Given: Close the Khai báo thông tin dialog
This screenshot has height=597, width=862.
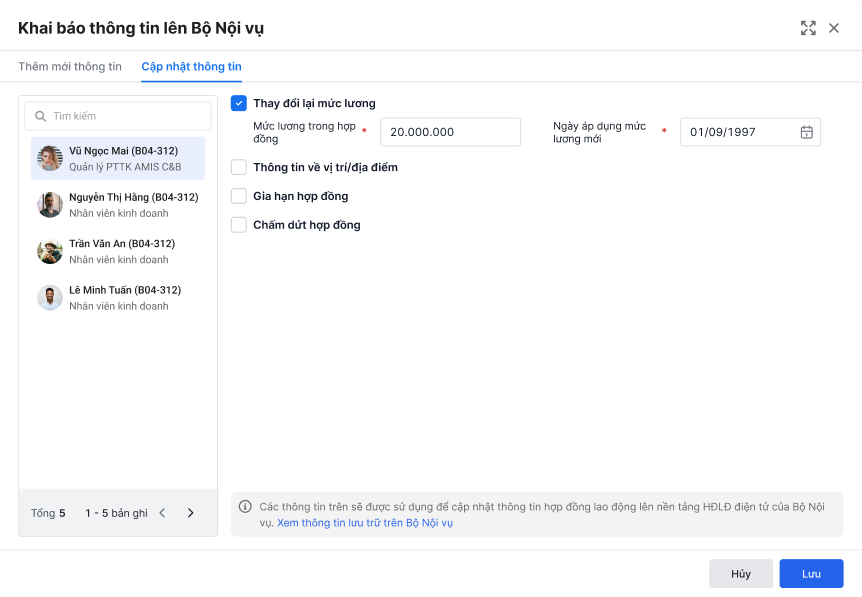Looking at the screenshot, I should coord(834,28).
